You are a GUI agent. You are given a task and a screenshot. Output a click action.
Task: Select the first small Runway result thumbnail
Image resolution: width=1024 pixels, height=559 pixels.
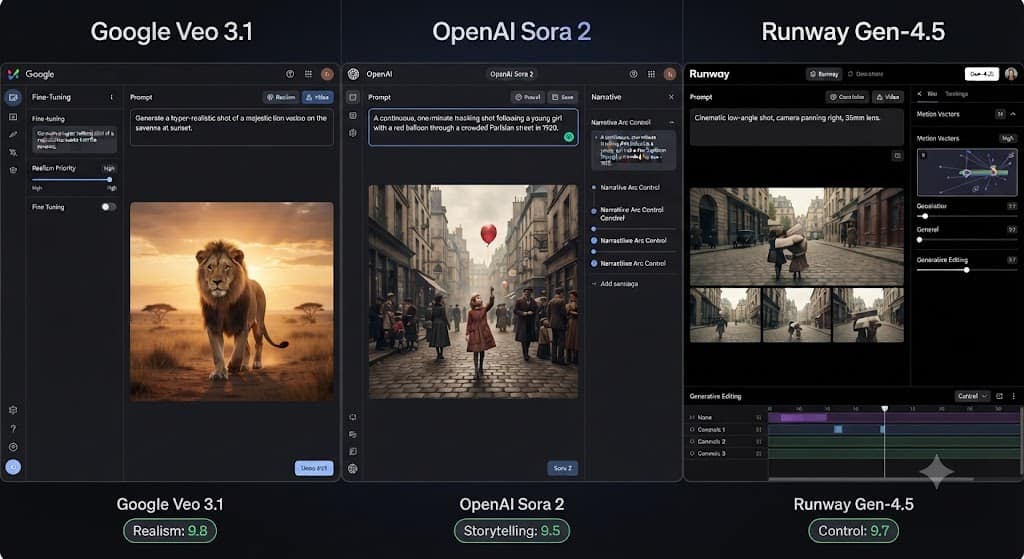click(726, 315)
